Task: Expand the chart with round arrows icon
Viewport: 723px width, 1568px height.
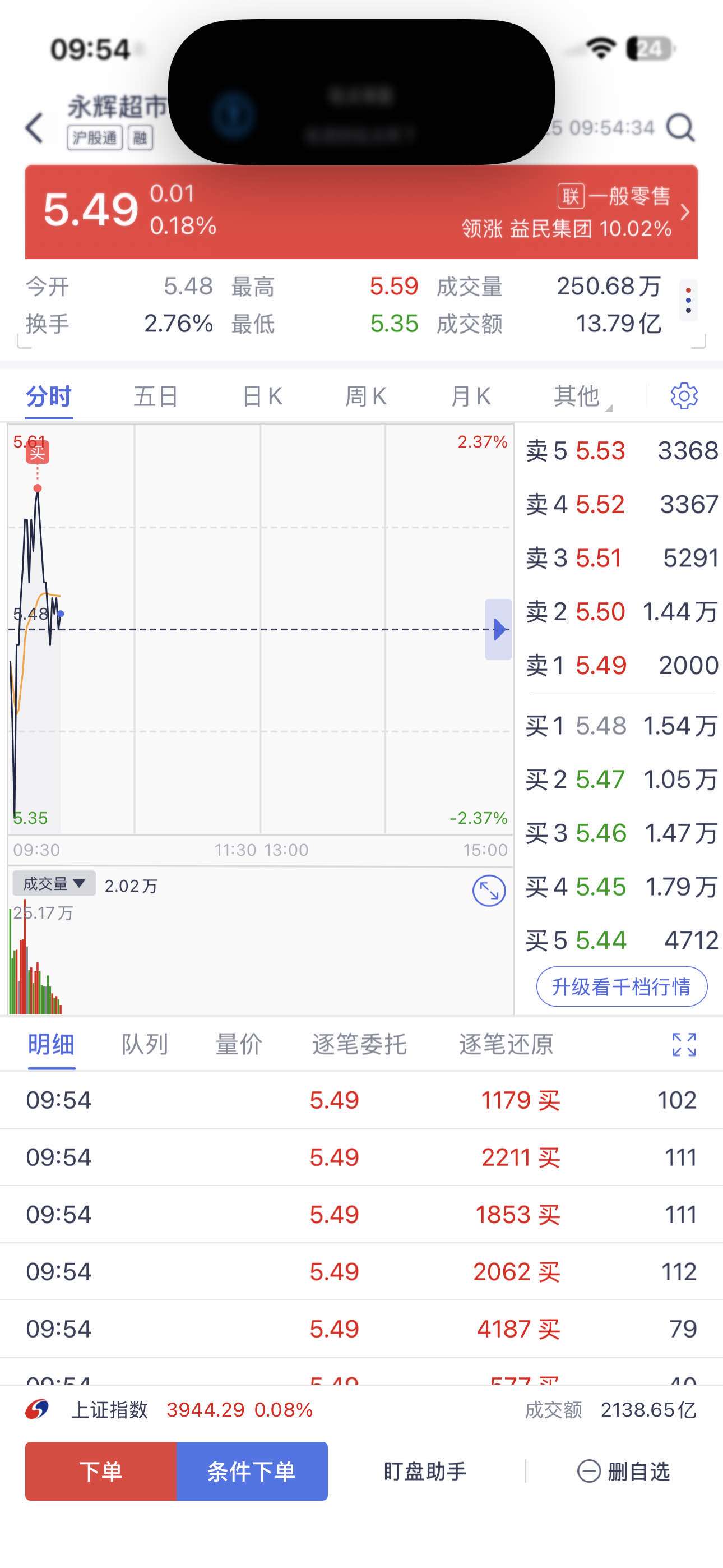Action: (x=489, y=891)
